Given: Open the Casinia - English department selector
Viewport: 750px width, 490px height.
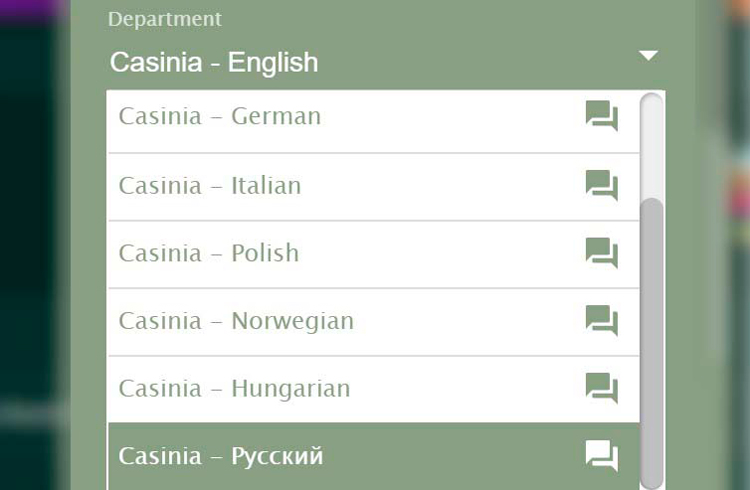Looking at the screenshot, I should point(214,62).
